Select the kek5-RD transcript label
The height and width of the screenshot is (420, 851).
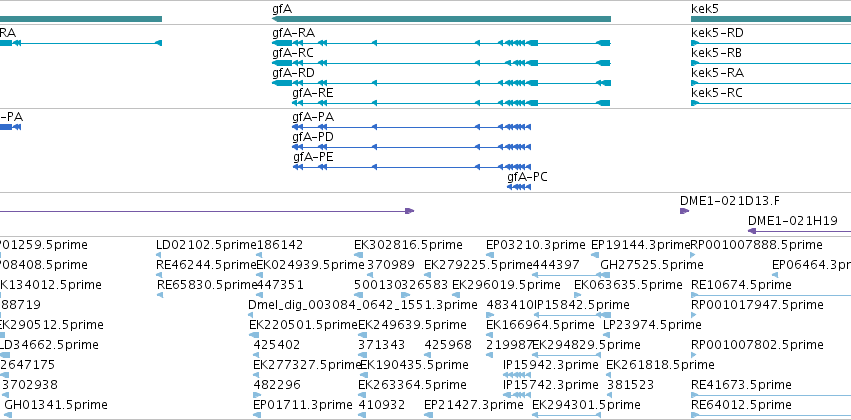(717, 33)
